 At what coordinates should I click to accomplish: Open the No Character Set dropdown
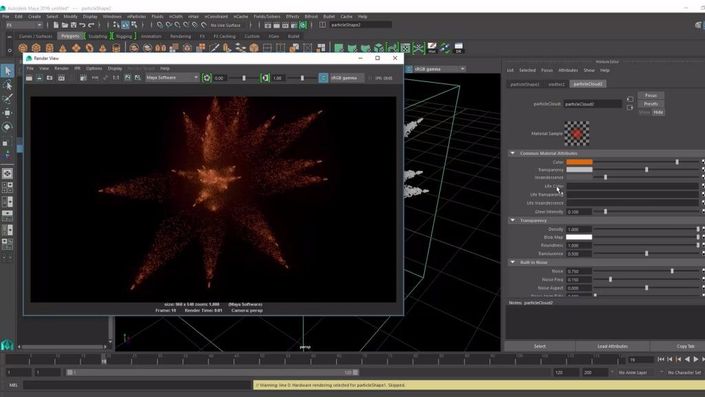coord(683,373)
